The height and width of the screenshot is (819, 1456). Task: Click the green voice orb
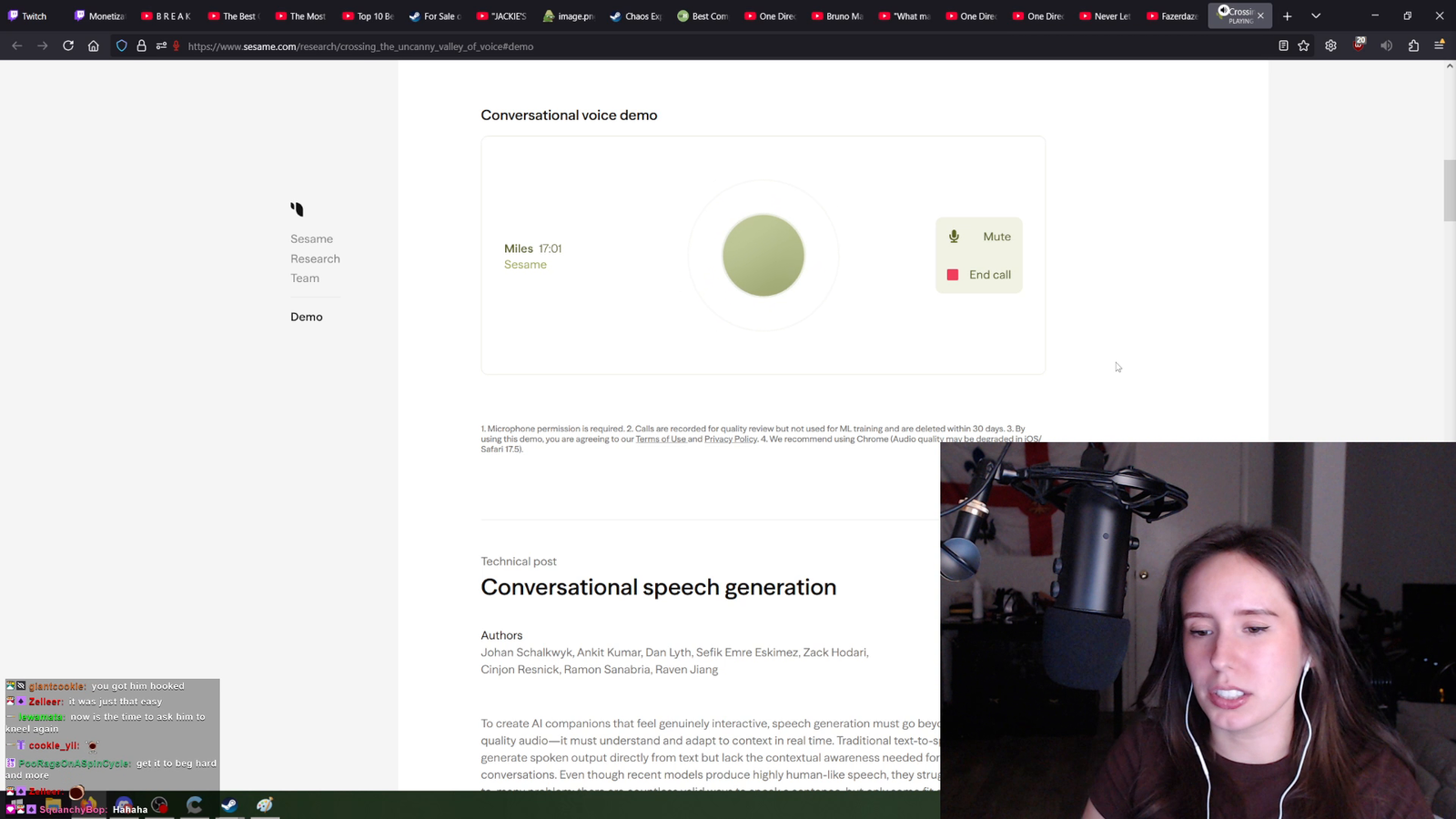(763, 255)
